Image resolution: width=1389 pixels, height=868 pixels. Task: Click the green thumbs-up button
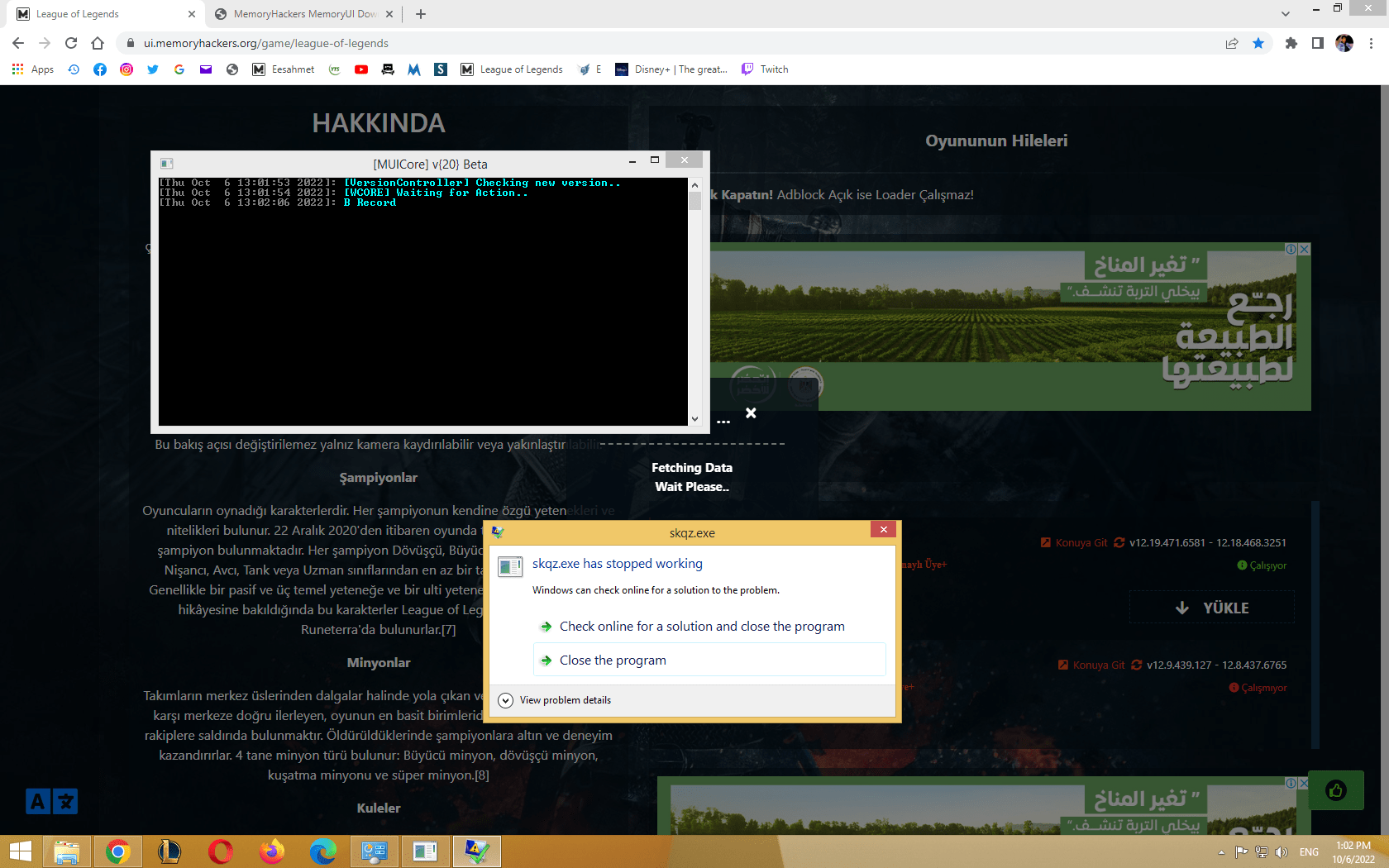point(1336,790)
